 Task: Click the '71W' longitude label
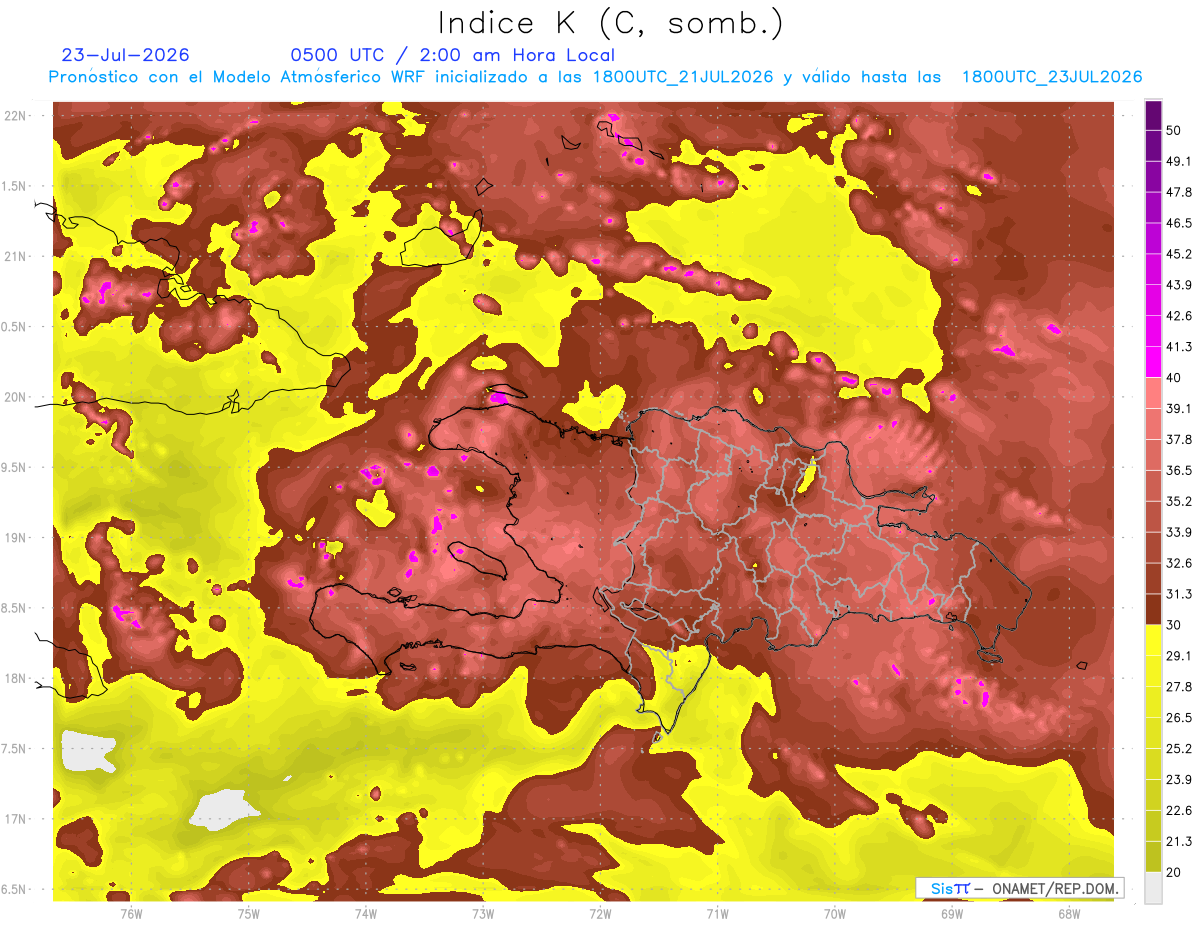click(717, 913)
